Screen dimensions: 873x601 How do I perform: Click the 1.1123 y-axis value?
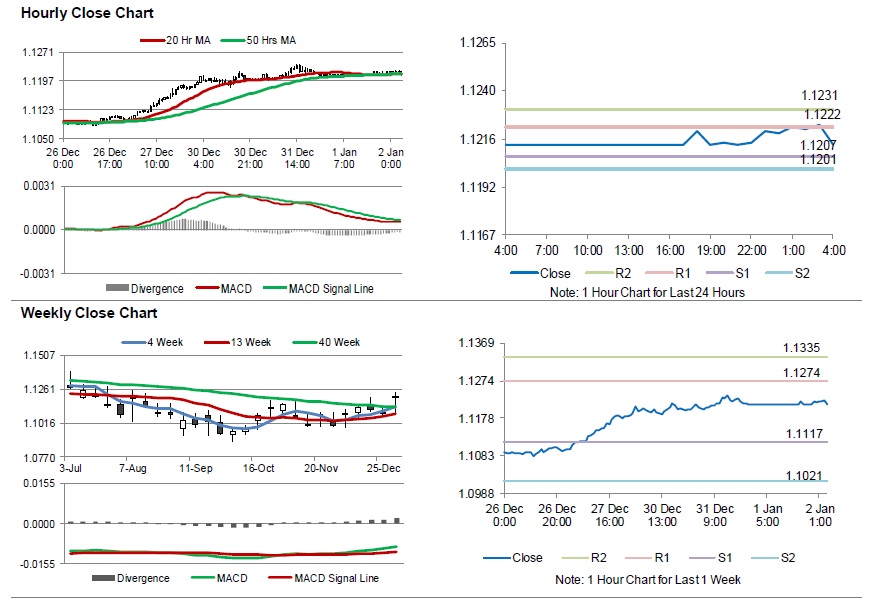coord(38,110)
